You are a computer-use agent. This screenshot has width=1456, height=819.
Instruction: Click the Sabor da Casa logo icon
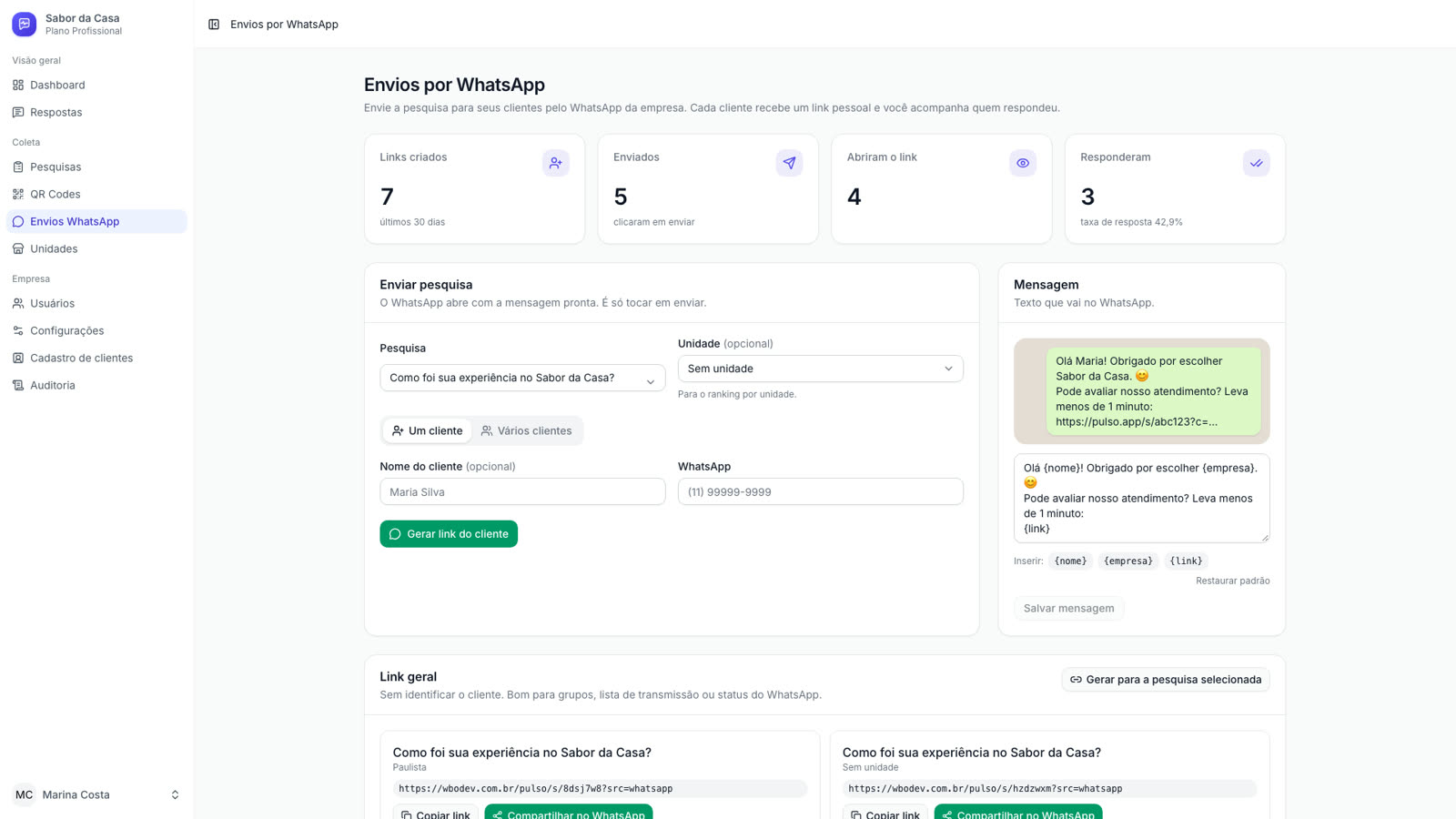[25, 24]
